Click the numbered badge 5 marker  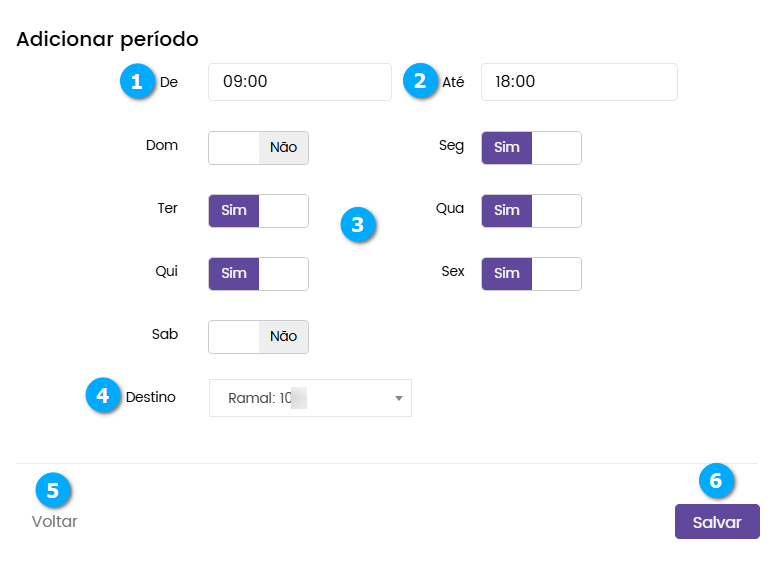pos(53,490)
